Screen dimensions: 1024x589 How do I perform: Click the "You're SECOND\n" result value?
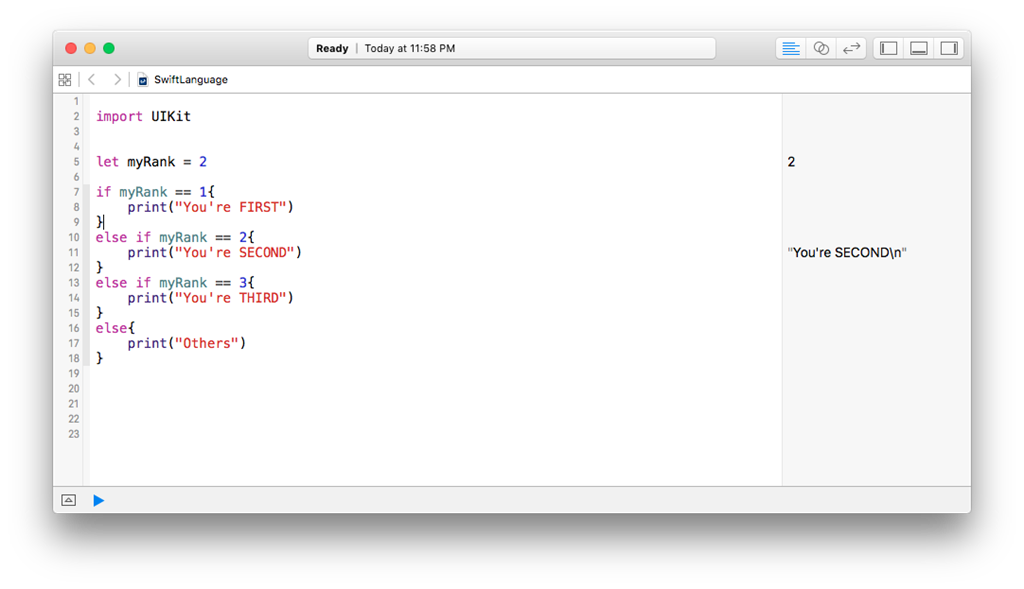pyautogui.click(x=847, y=253)
